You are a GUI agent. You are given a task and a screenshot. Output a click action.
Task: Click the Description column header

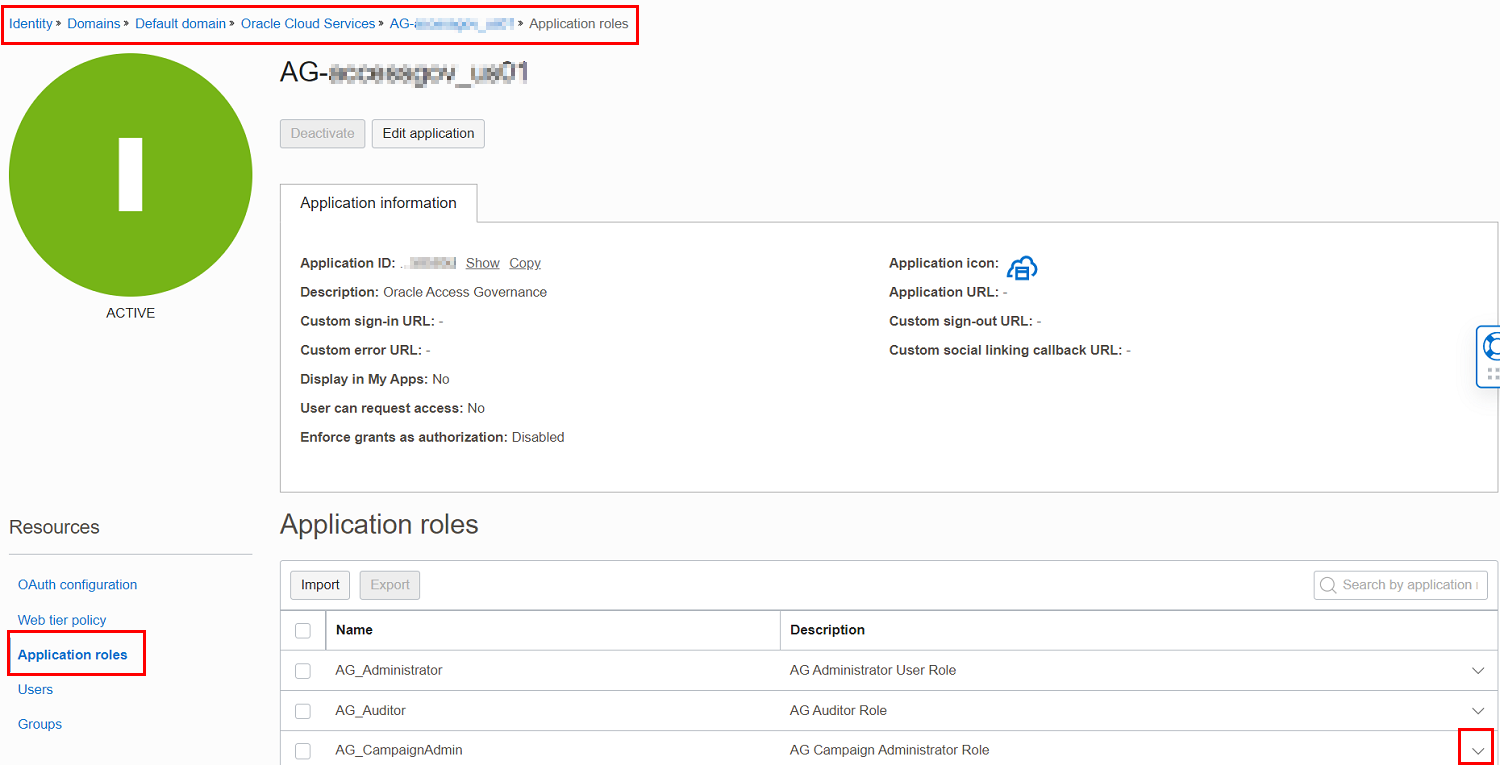pos(827,630)
